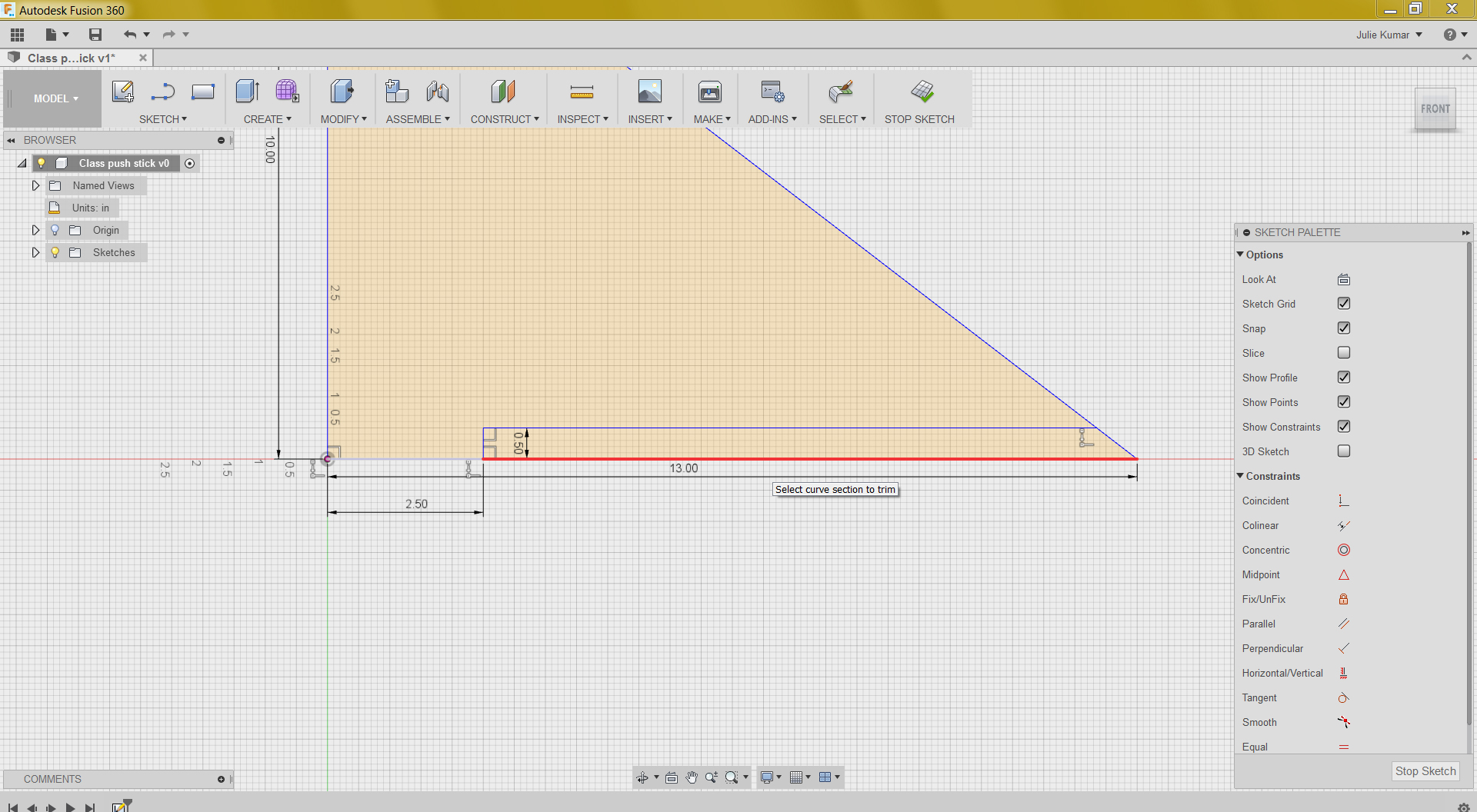Viewport: 1477px width, 812px height.
Task: Click the timeline play button
Action: 70,807
